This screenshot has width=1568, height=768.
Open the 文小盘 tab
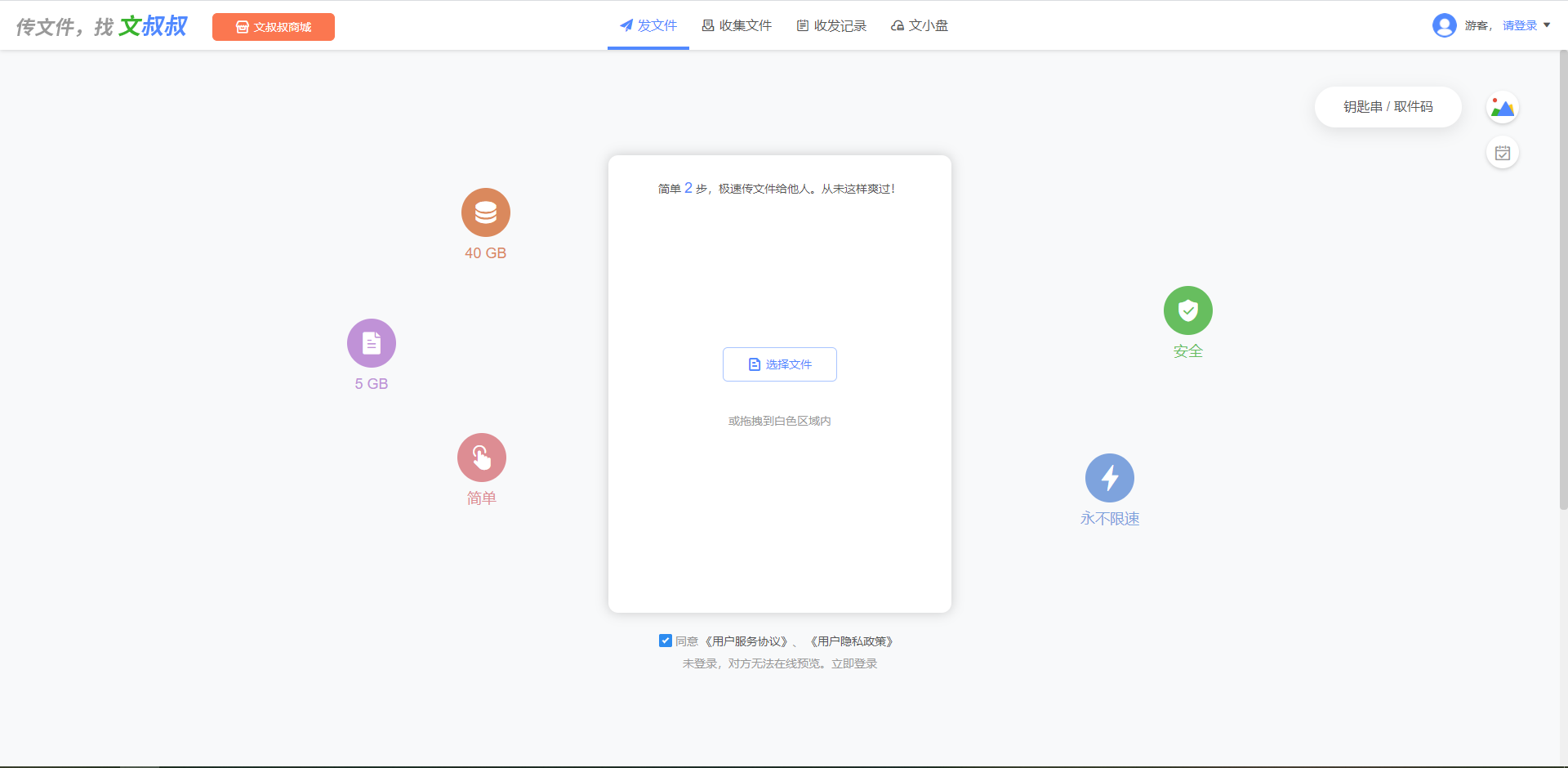920,25
